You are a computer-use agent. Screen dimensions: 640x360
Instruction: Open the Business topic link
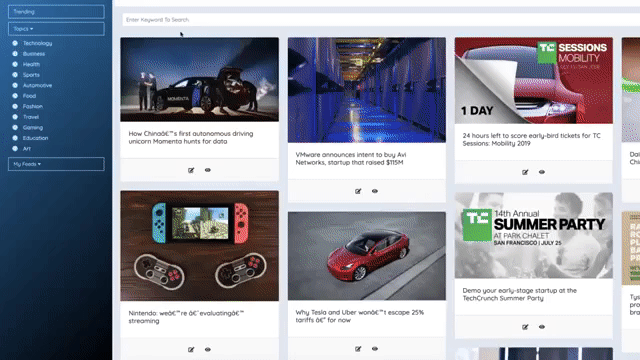(34, 54)
